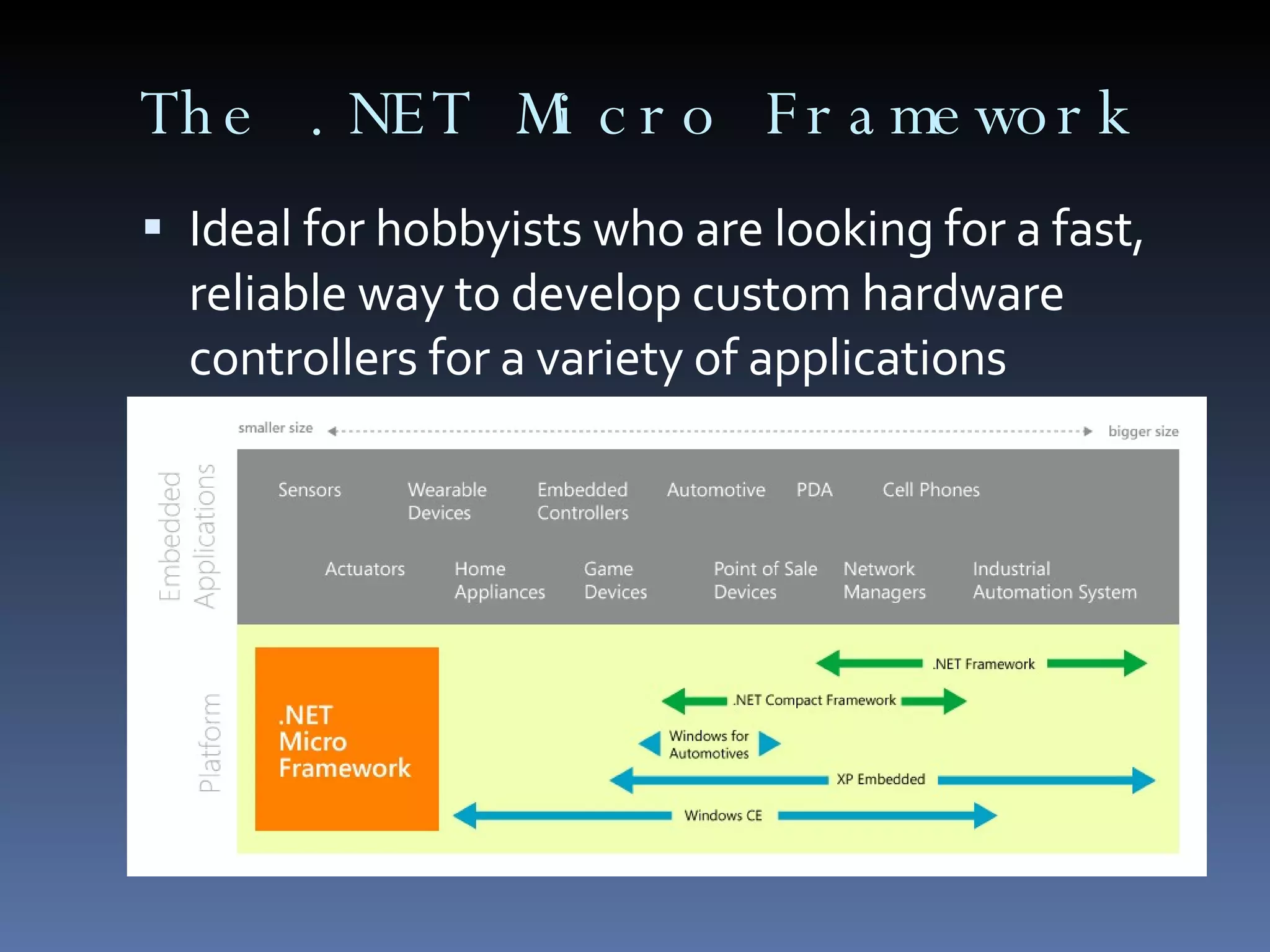Click the 'smaller size' label

click(x=275, y=428)
